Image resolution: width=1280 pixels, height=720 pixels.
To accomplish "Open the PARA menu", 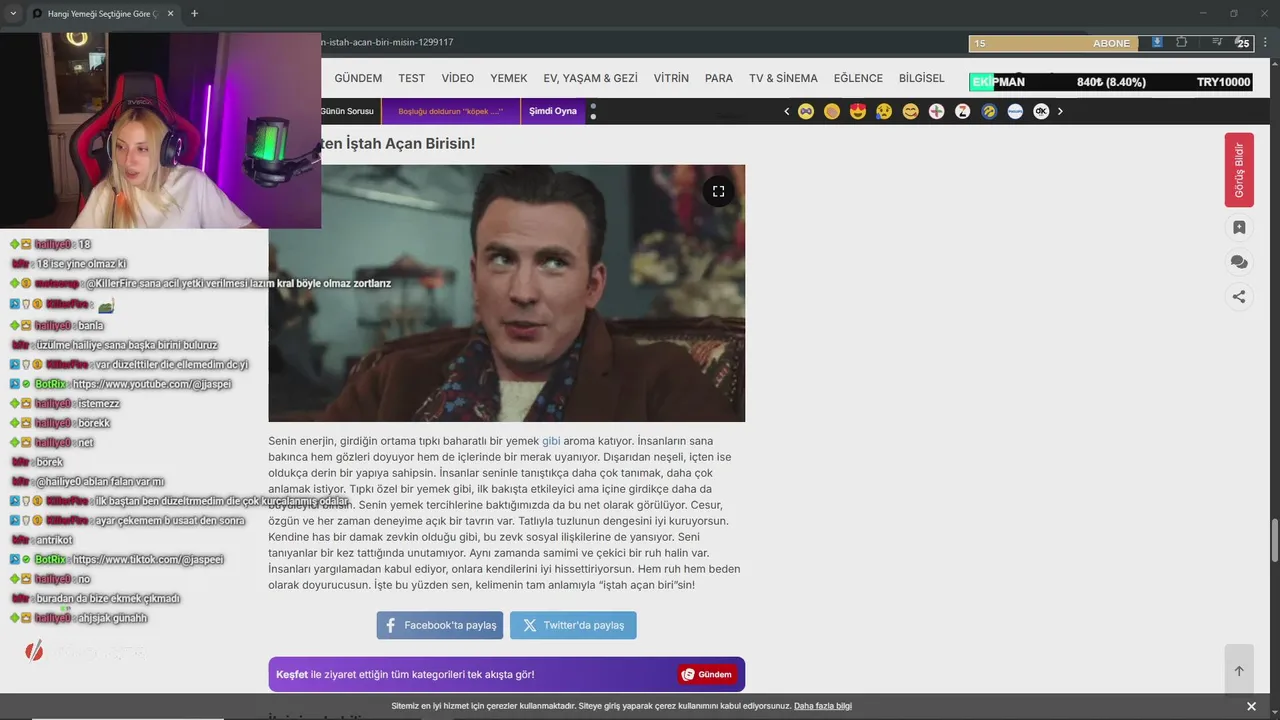I will (x=719, y=78).
